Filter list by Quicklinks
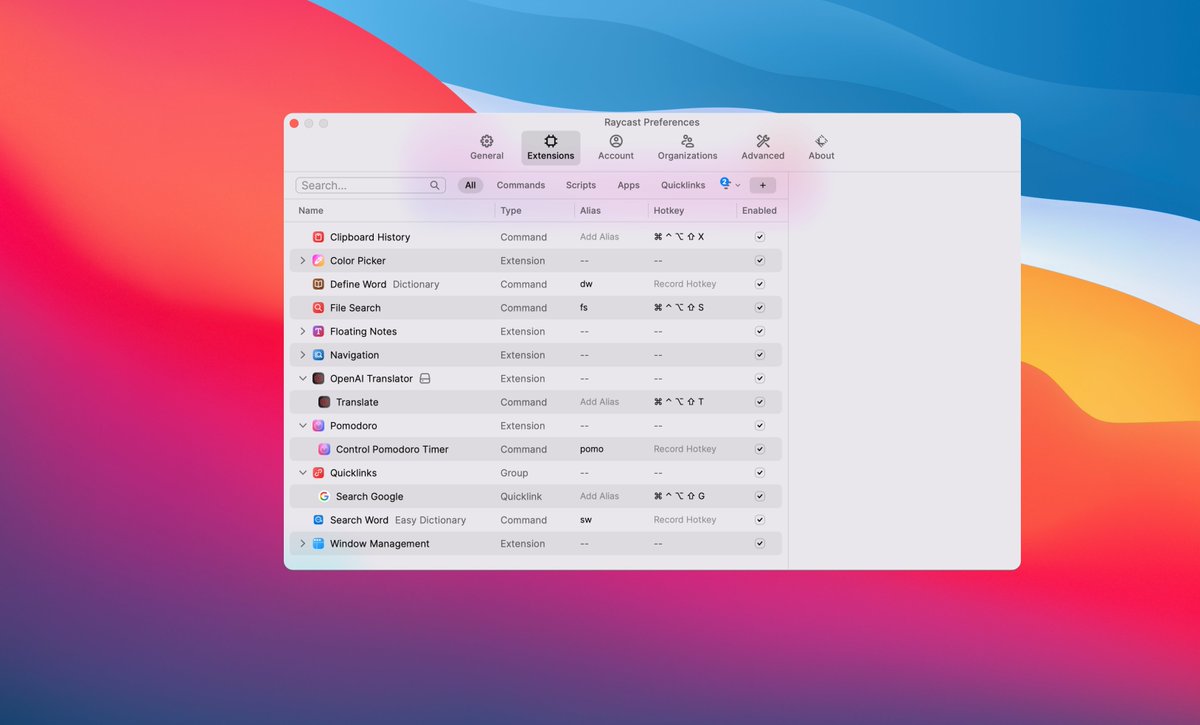Image resolution: width=1200 pixels, height=725 pixels. coord(683,185)
